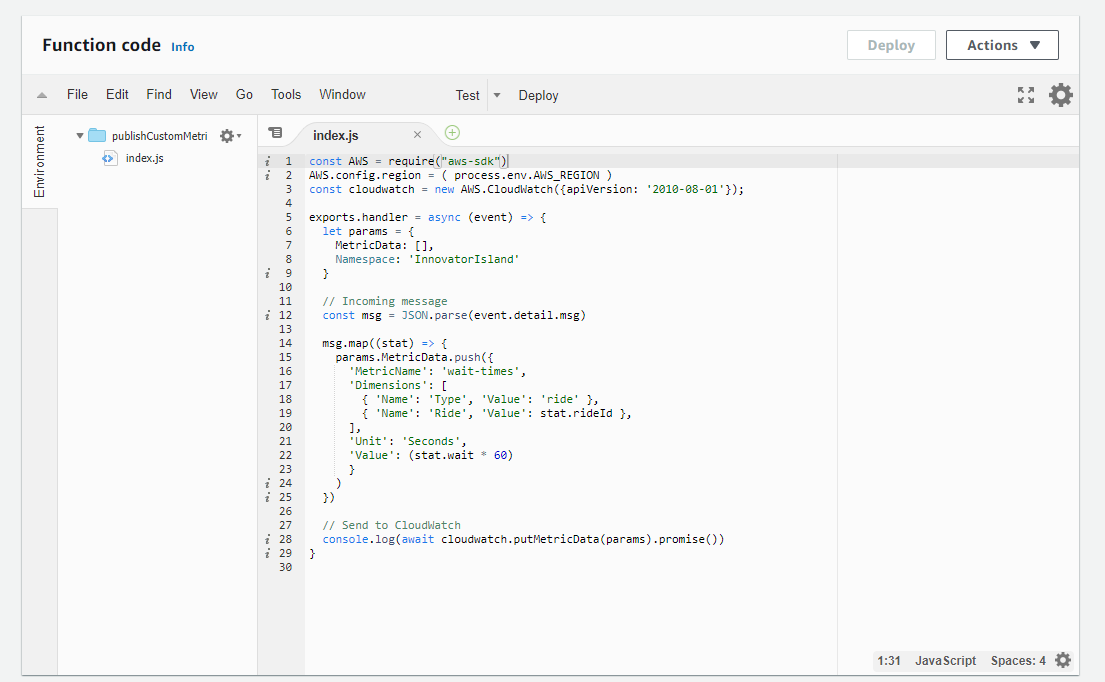Collapse the menu bar with up arrow
The height and width of the screenshot is (682, 1105).
pos(42,96)
